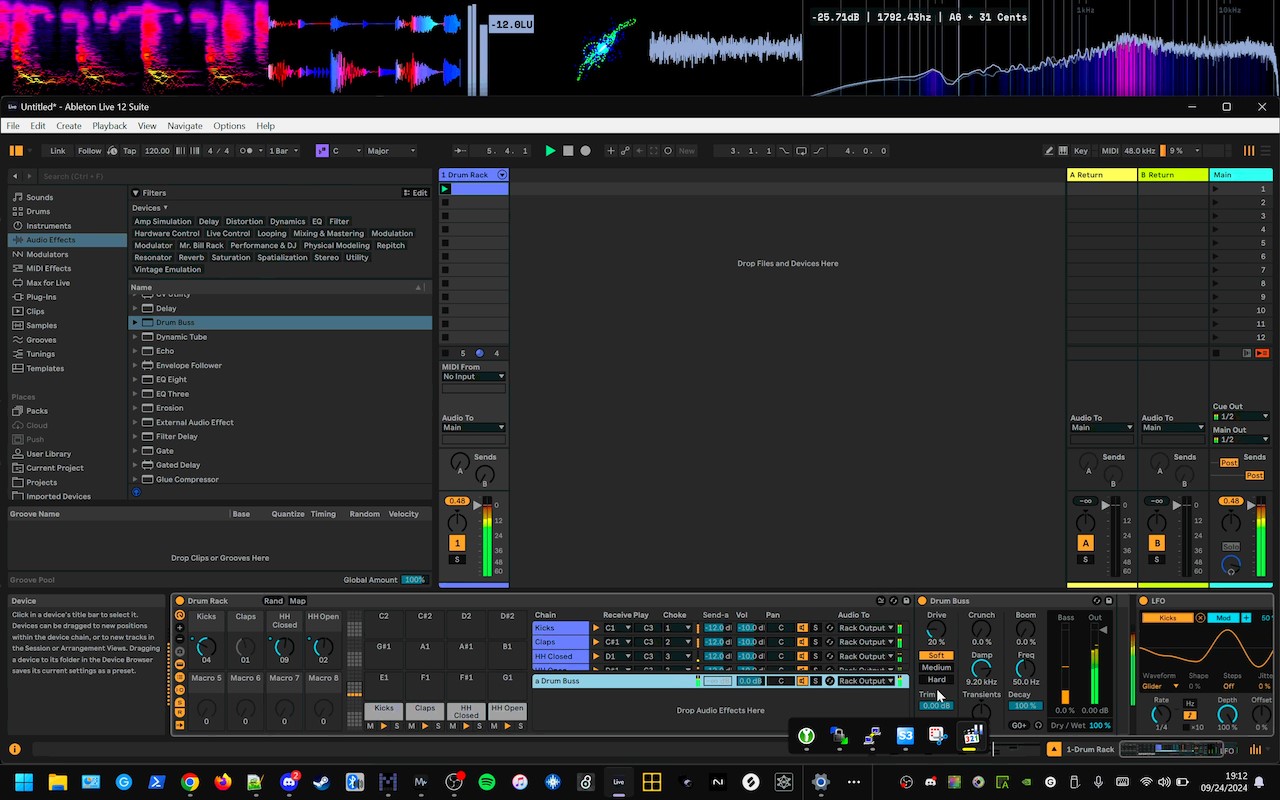The width and height of the screenshot is (1280, 800).
Task: Click the Link button
Action: (58, 151)
